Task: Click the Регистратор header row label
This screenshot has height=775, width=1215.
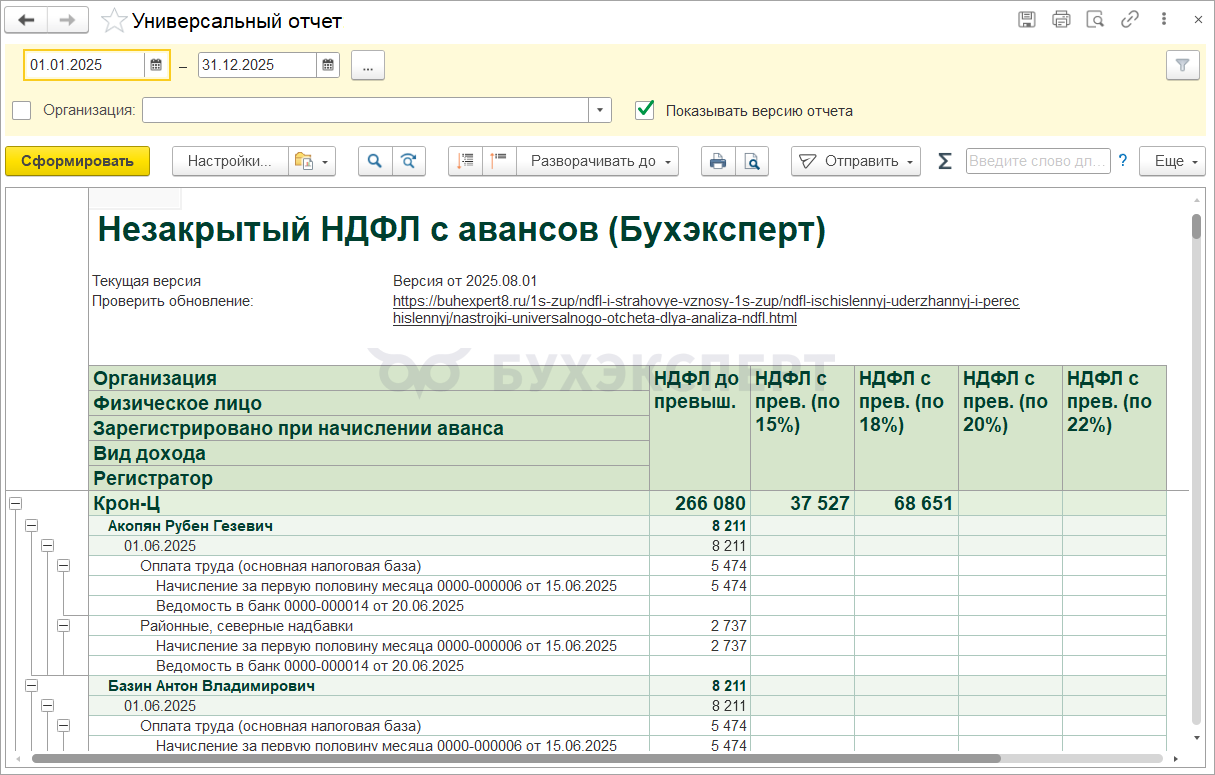Action: tap(369, 478)
